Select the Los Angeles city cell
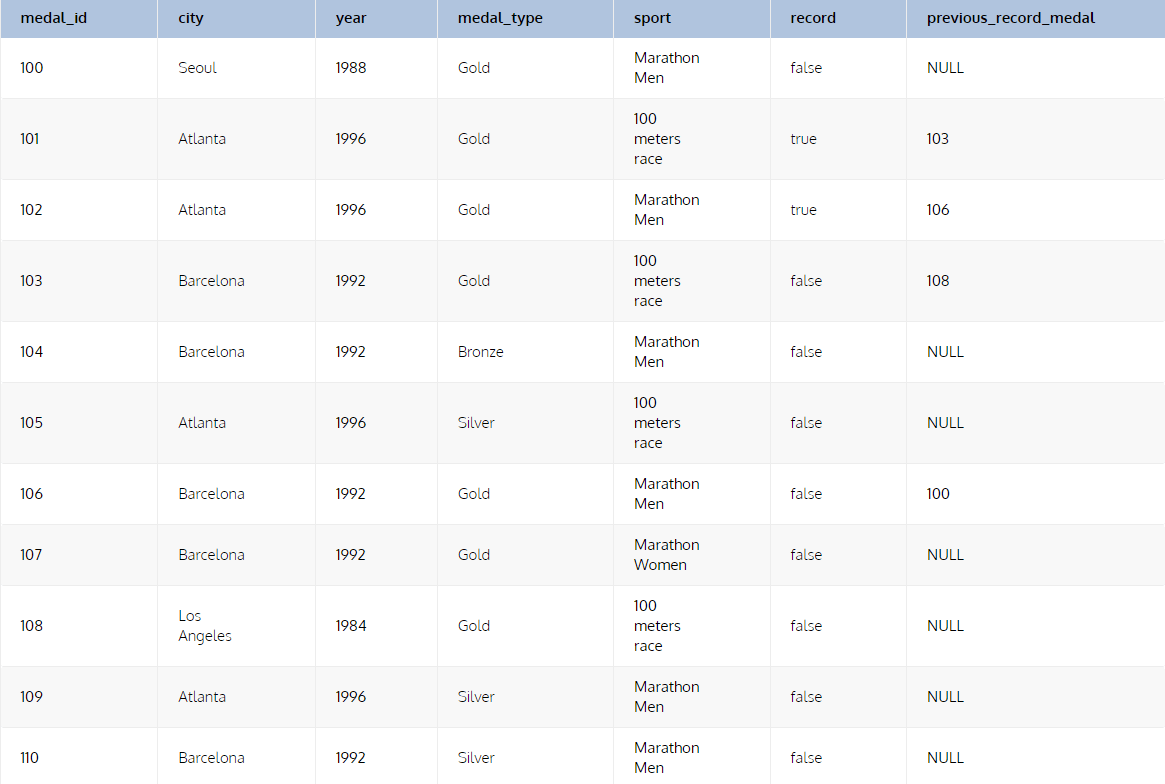1165x784 pixels. [x=205, y=626]
